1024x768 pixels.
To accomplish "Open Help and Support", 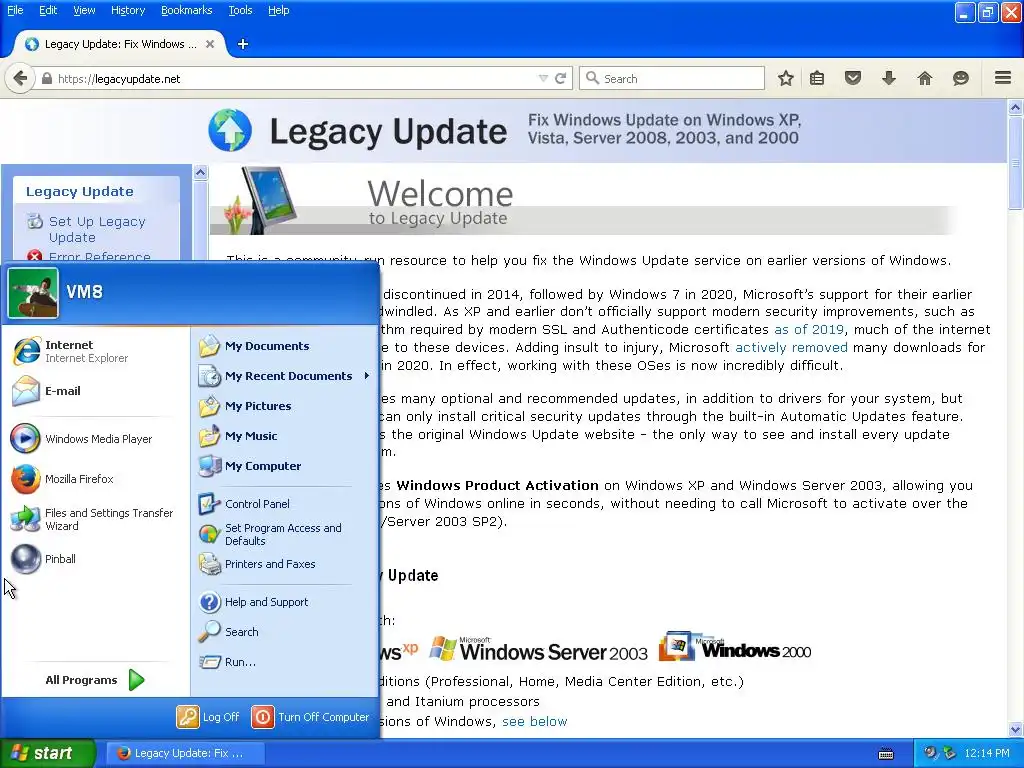I will (285, 602).
